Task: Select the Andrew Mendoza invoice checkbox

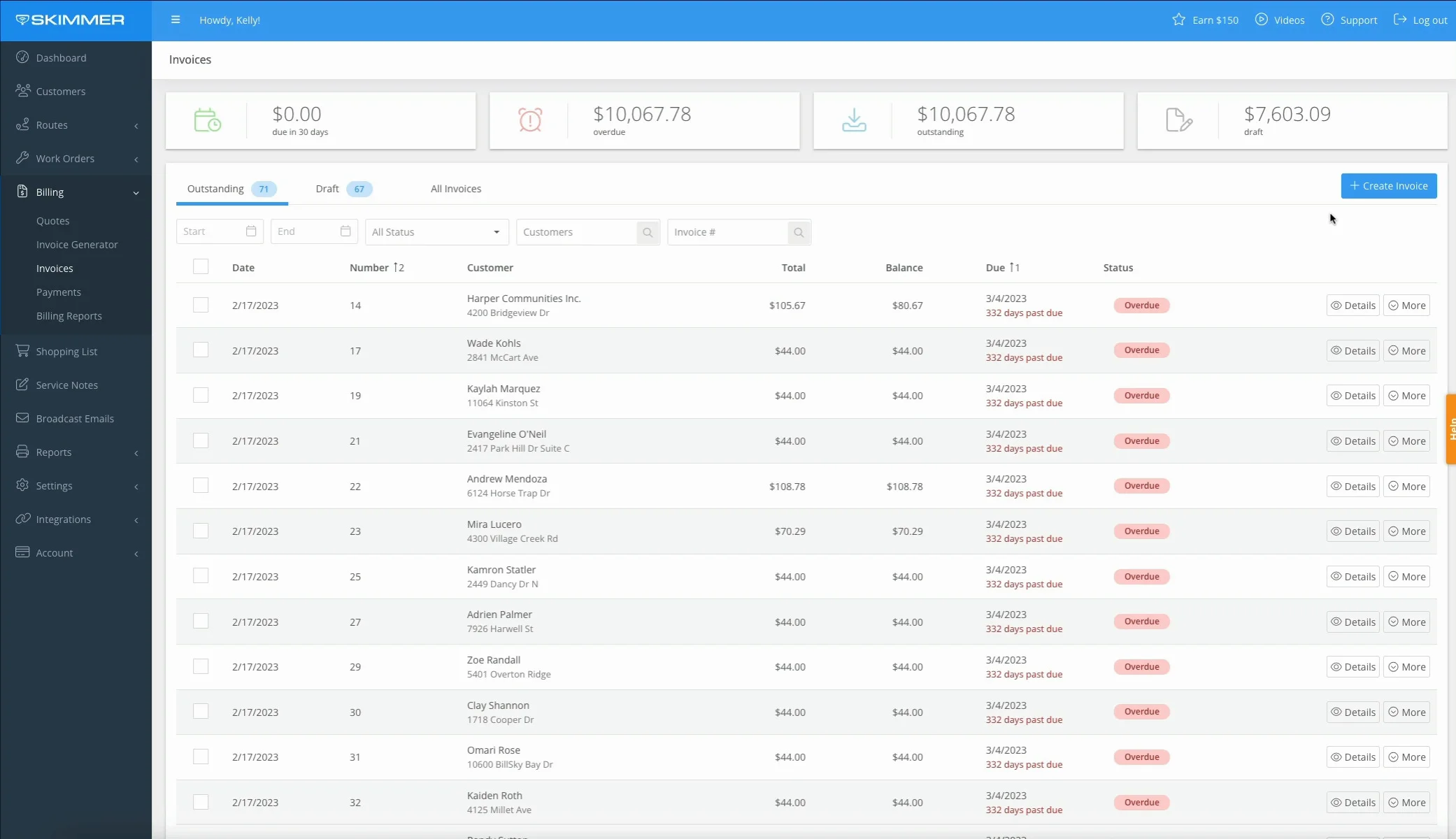Action: 201,485
